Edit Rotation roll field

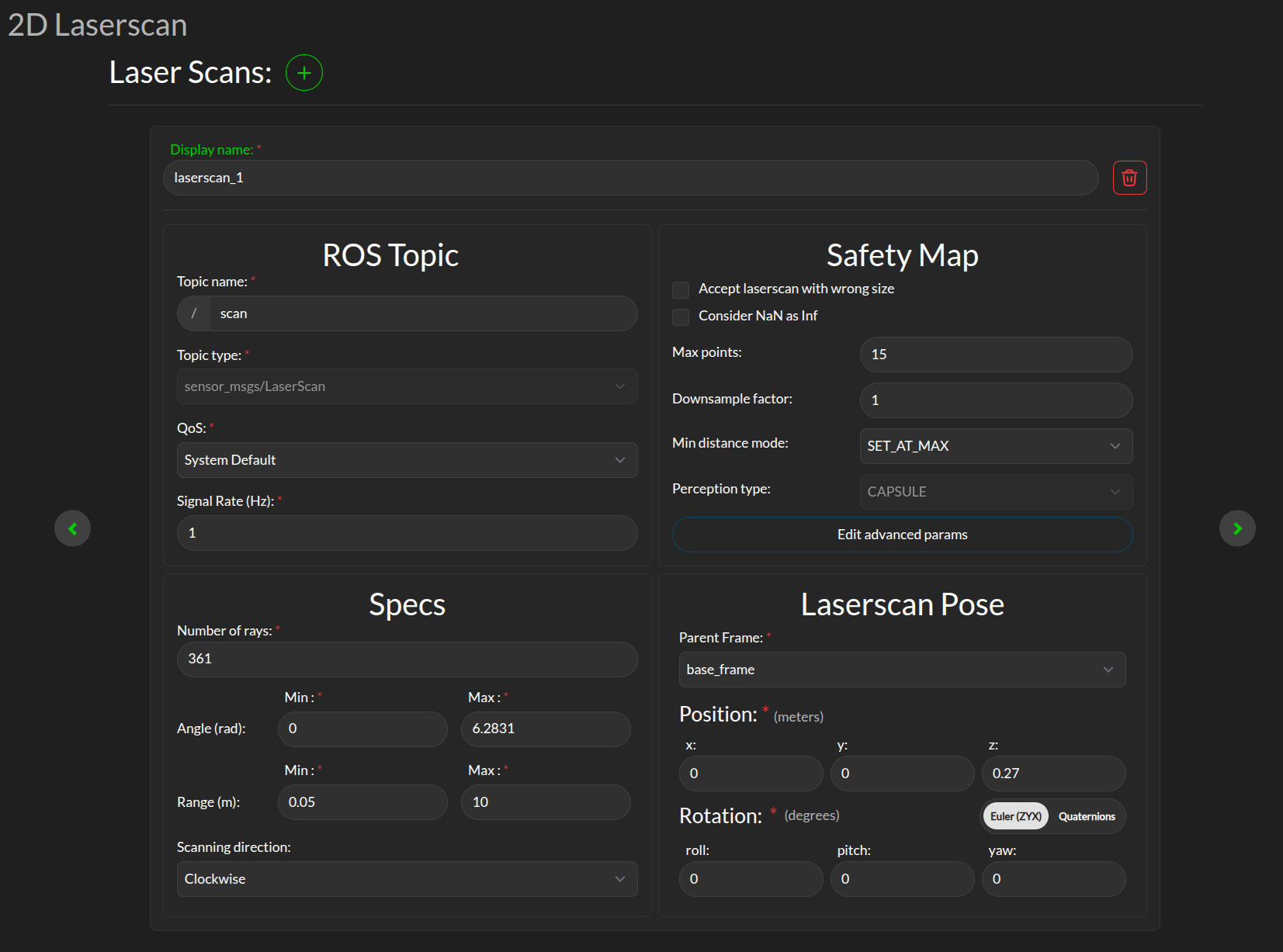(751, 879)
